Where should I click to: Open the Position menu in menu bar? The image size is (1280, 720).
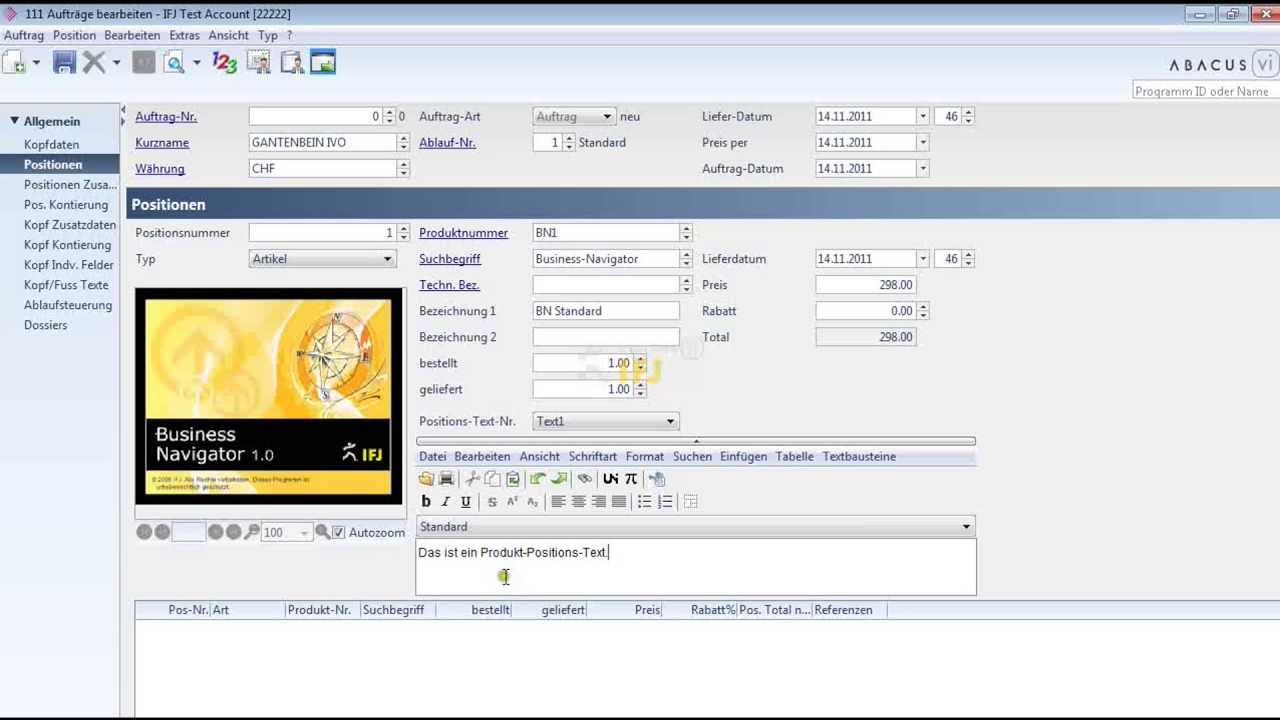pyautogui.click(x=75, y=35)
